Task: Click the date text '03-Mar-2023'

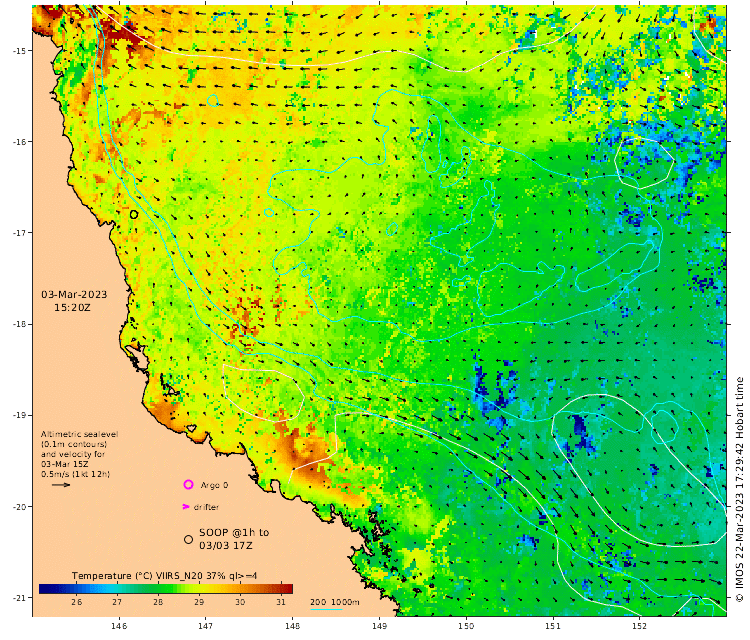Action: click(x=74, y=294)
